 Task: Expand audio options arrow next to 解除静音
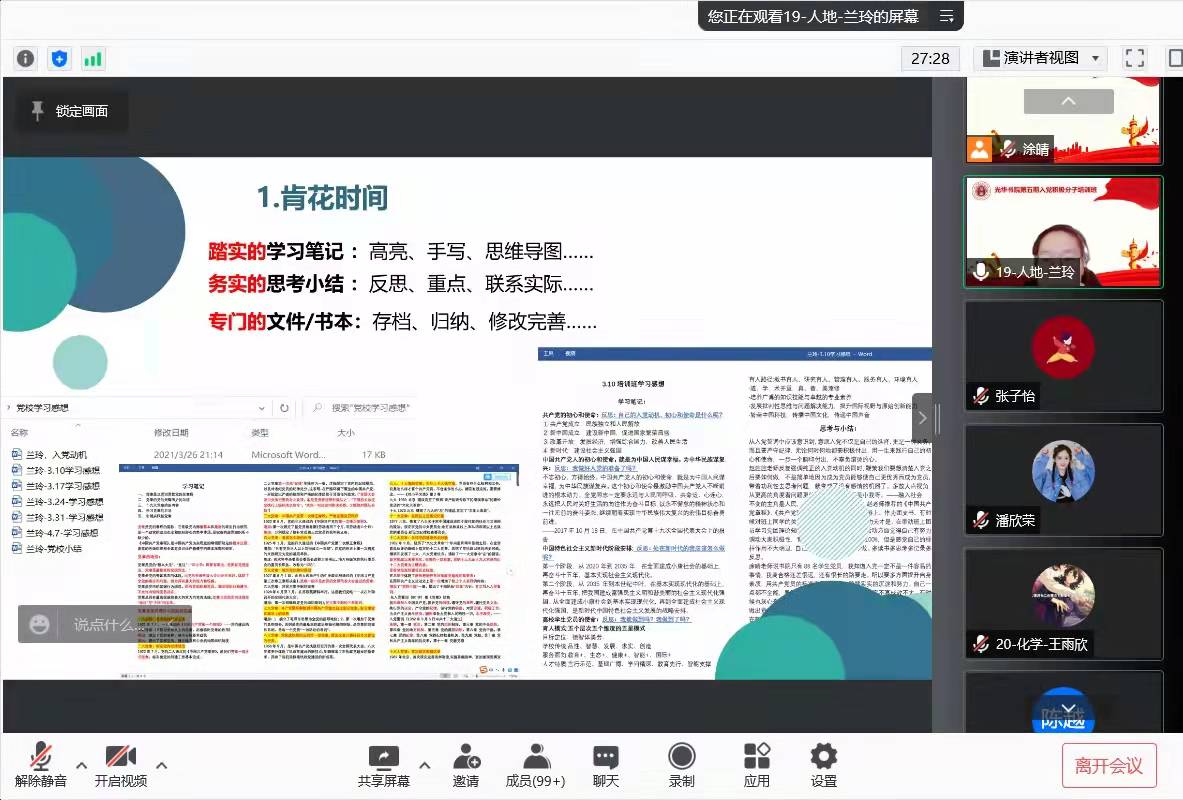pos(81,765)
